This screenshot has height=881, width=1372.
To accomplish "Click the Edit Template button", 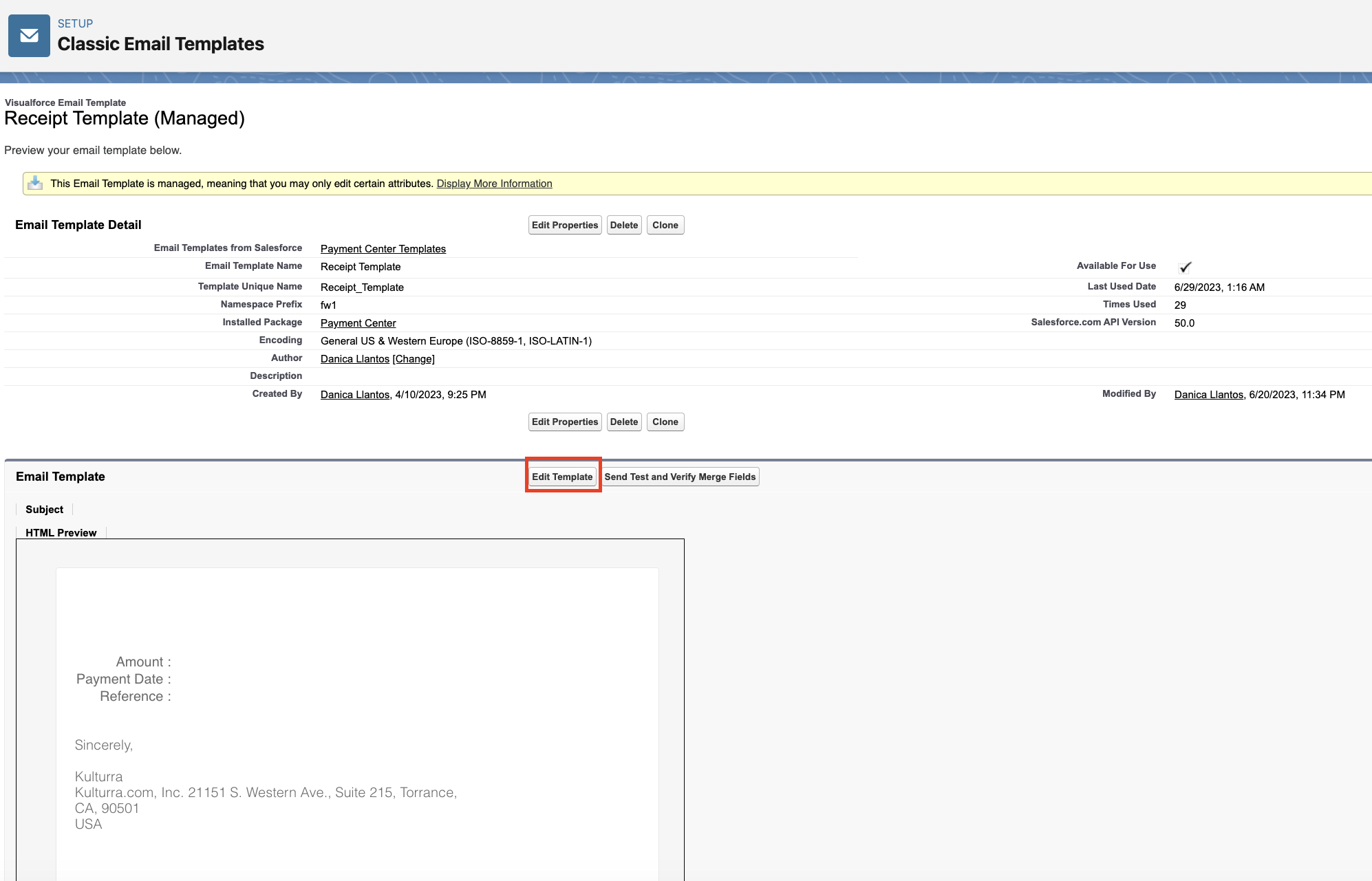I will [562, 477].
